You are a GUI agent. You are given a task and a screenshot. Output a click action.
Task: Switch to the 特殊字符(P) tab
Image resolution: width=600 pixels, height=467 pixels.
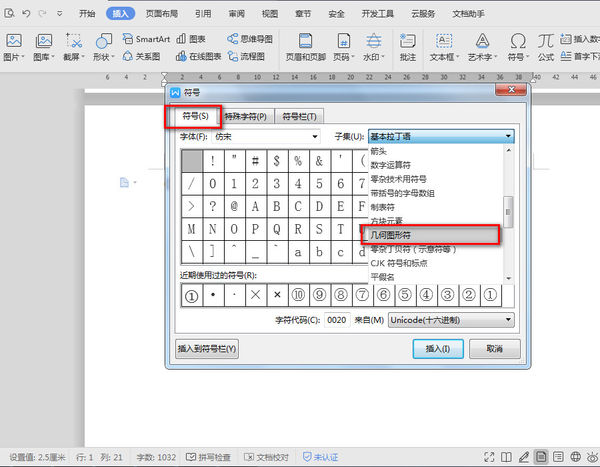click(245, 116)
